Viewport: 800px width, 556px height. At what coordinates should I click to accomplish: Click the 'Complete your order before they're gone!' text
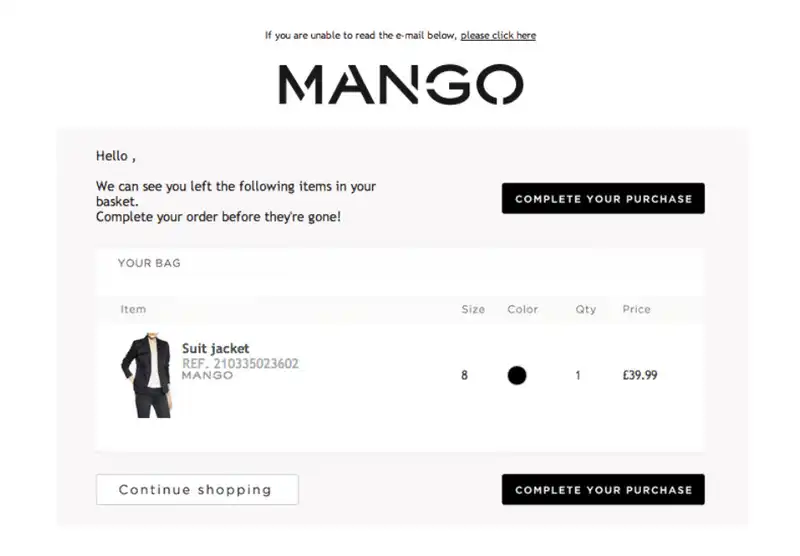pos(218,217)
